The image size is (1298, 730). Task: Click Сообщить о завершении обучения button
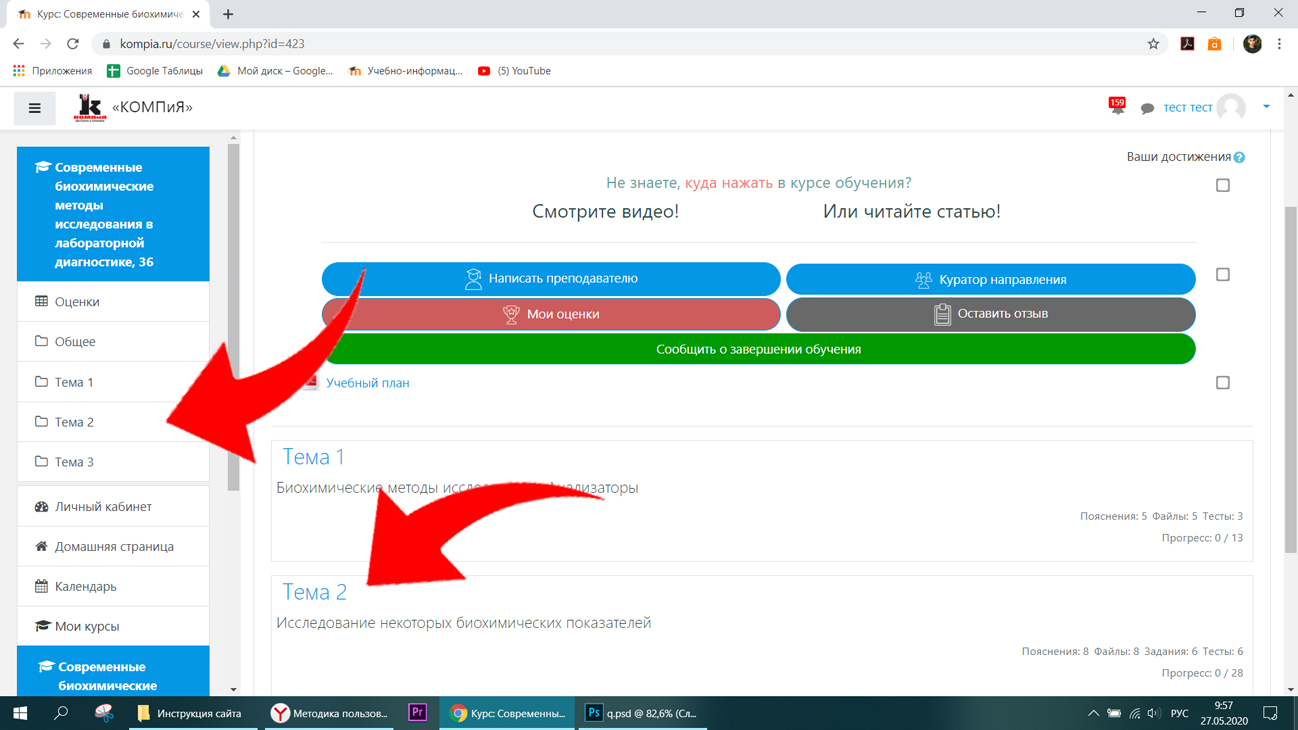(x=759, y=349)
